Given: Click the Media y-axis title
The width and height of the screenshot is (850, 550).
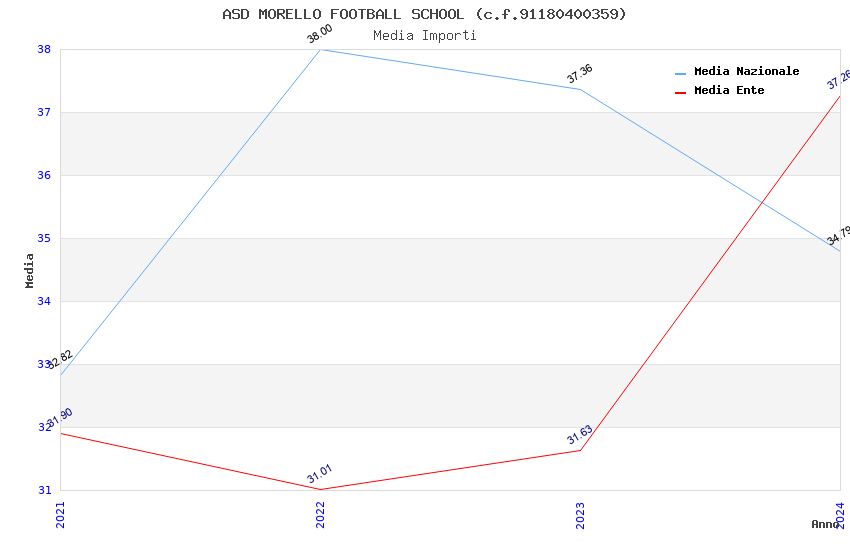Looking at the screenshot, I should (30, 270).
